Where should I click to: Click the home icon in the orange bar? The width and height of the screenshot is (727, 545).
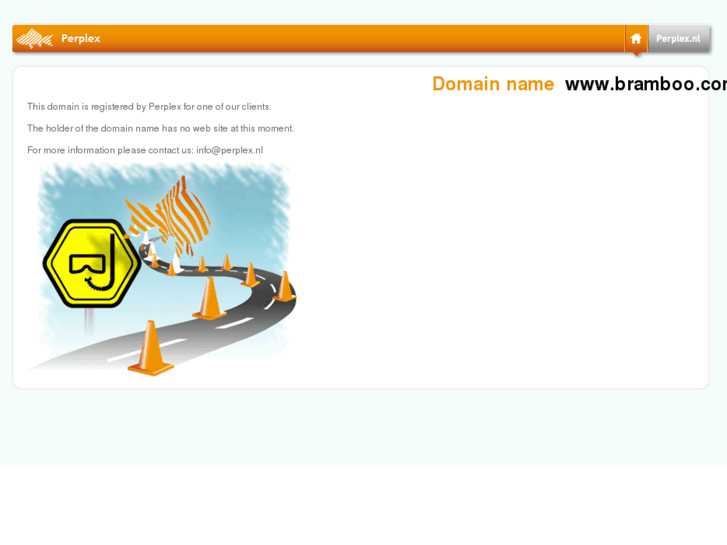click(636, 38)
